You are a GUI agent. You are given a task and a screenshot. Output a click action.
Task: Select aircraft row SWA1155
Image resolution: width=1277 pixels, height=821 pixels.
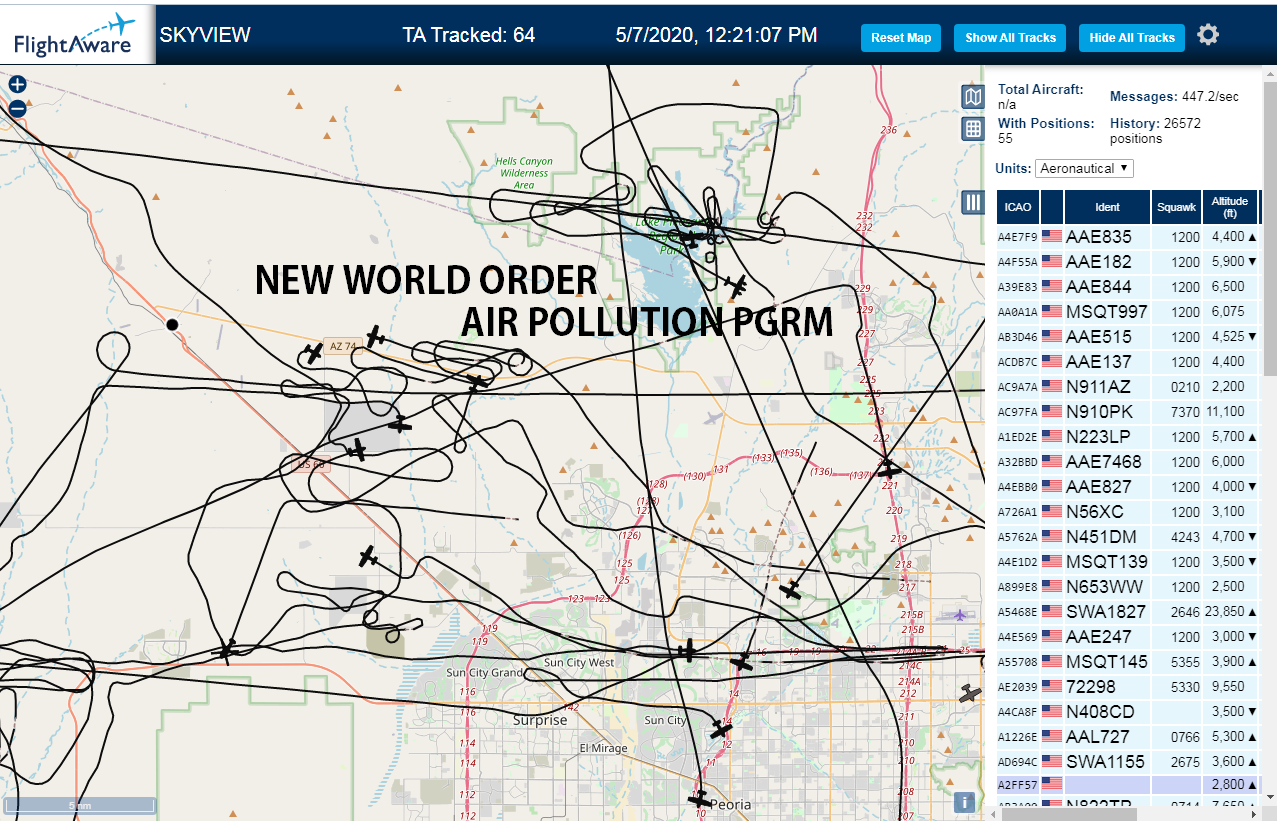1128,762
